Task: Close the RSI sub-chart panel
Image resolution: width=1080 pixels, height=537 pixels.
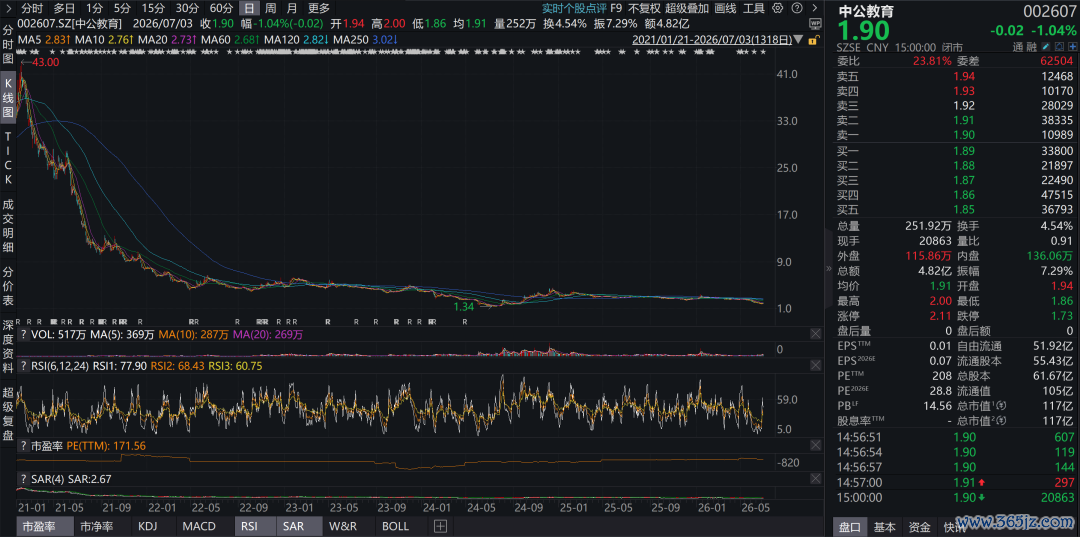Action: pos(816,366)
